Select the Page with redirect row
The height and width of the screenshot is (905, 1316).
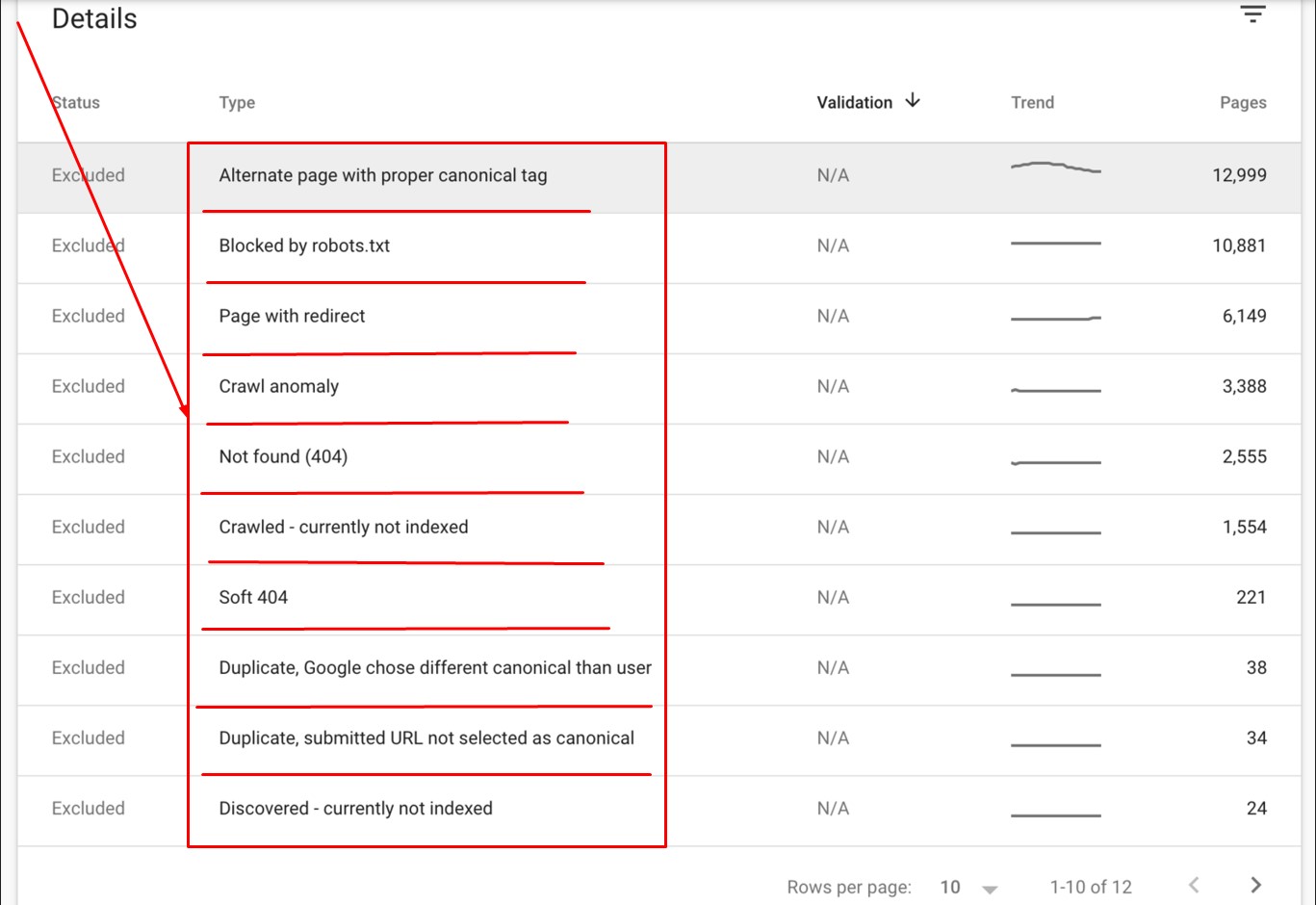pyautogui.click(x=292, y=316)
